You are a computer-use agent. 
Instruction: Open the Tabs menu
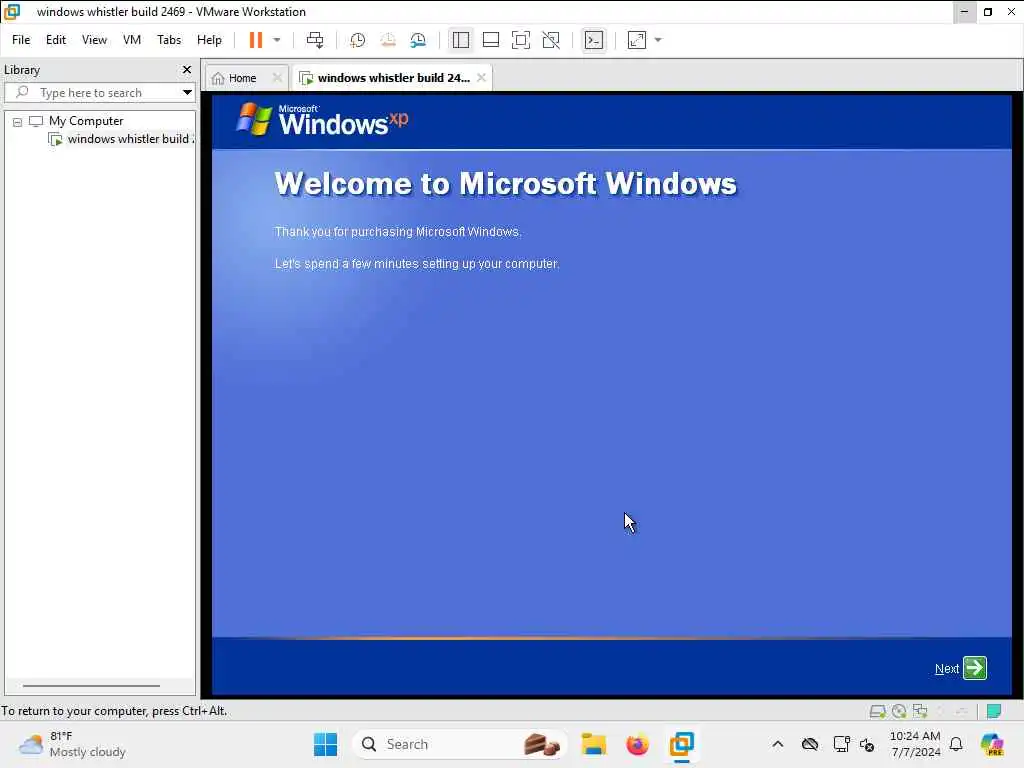(x=168, y=40)
